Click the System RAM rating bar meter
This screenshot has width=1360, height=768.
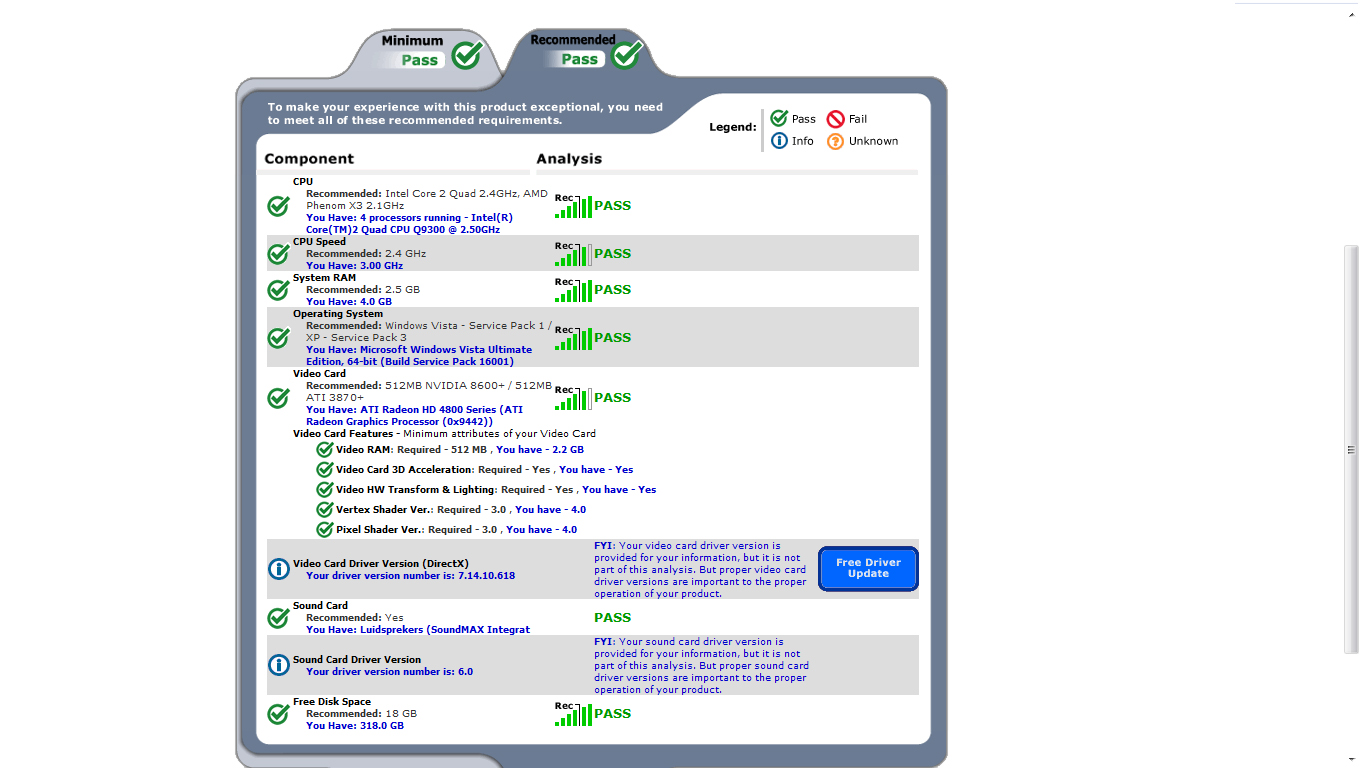(573, 290)
